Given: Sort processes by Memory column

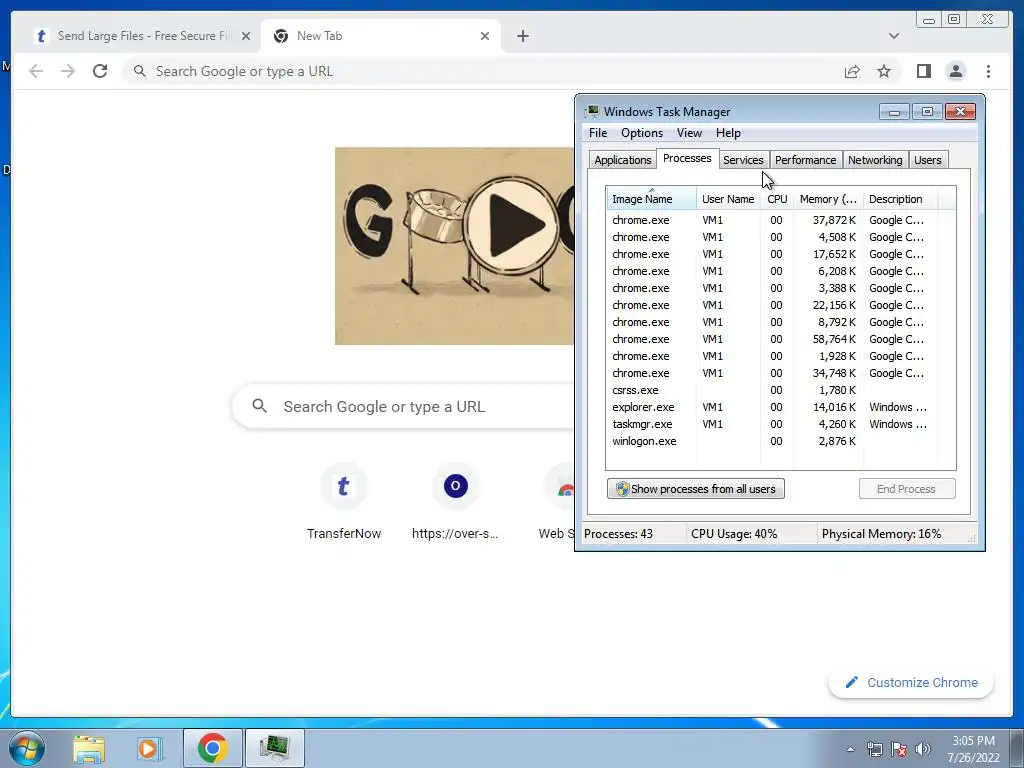Looking at the screenshot, I should point(828,199).
